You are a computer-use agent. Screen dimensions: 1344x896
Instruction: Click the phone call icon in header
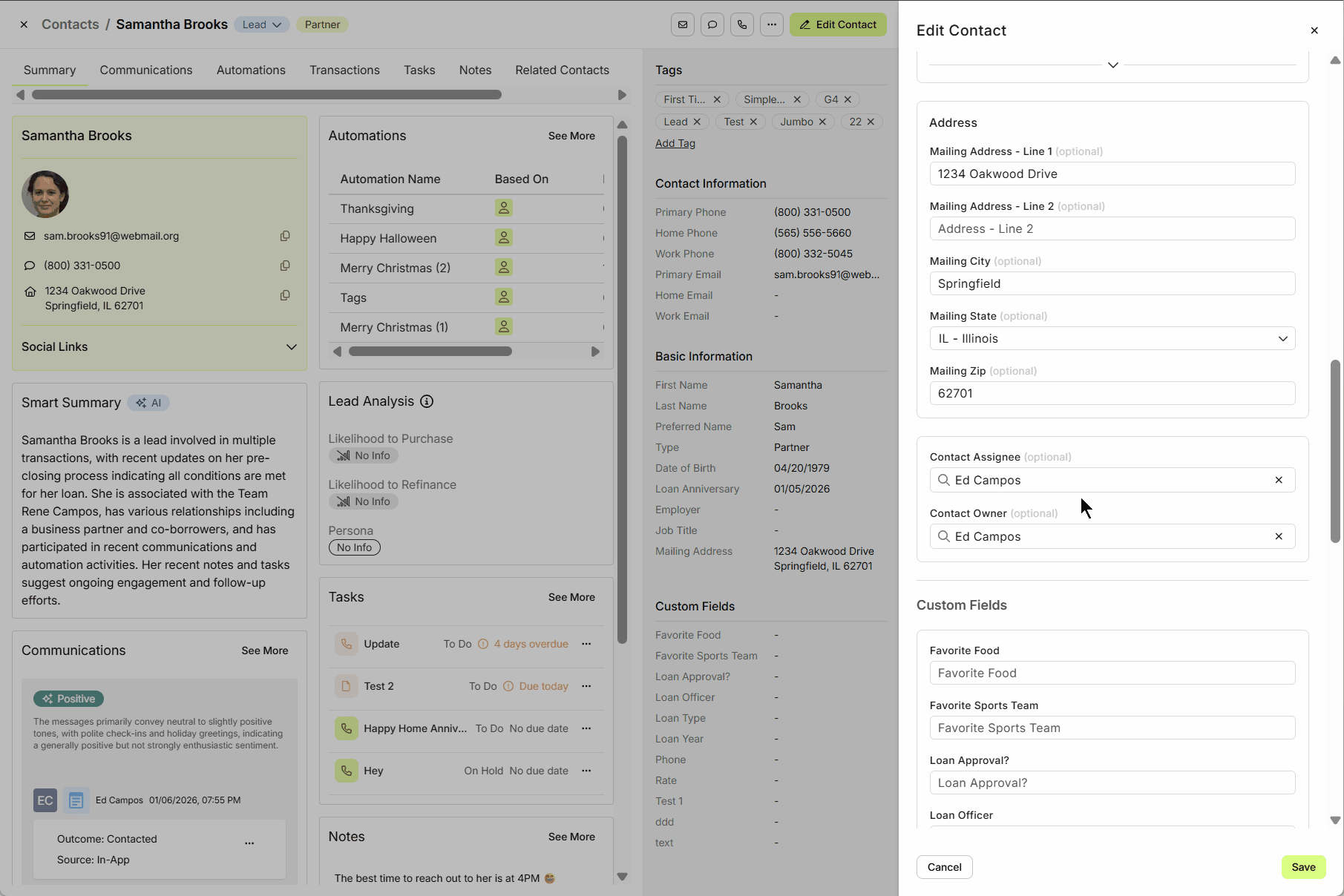[x=742, y=24]
